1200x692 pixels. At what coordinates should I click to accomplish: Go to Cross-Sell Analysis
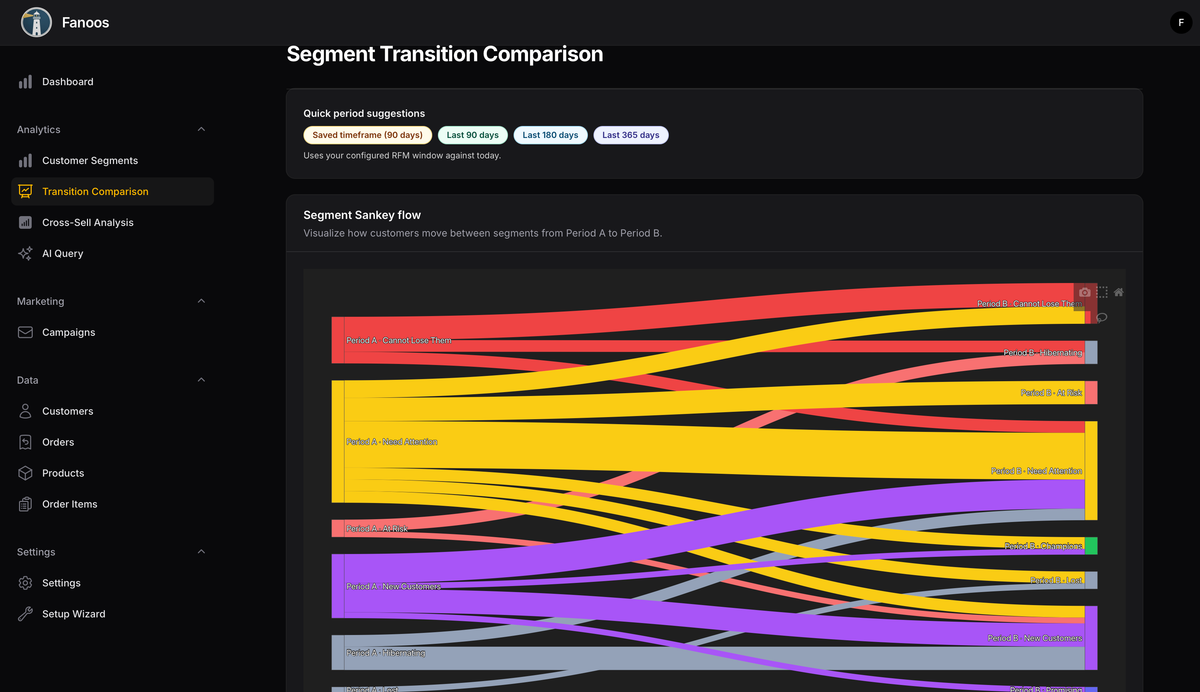[x=87, y=223]
